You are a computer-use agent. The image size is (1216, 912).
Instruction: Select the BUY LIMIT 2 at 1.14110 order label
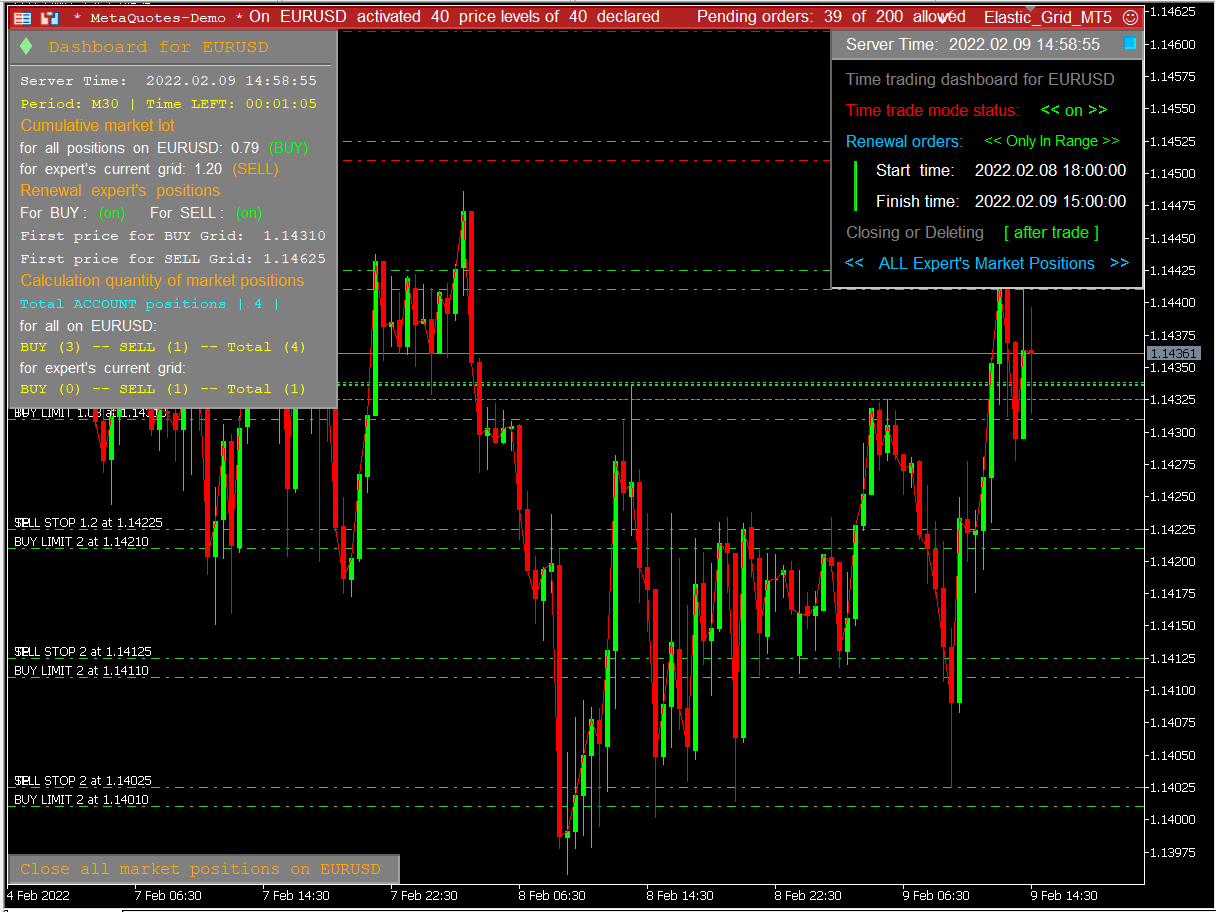click(x=81, y=671)
